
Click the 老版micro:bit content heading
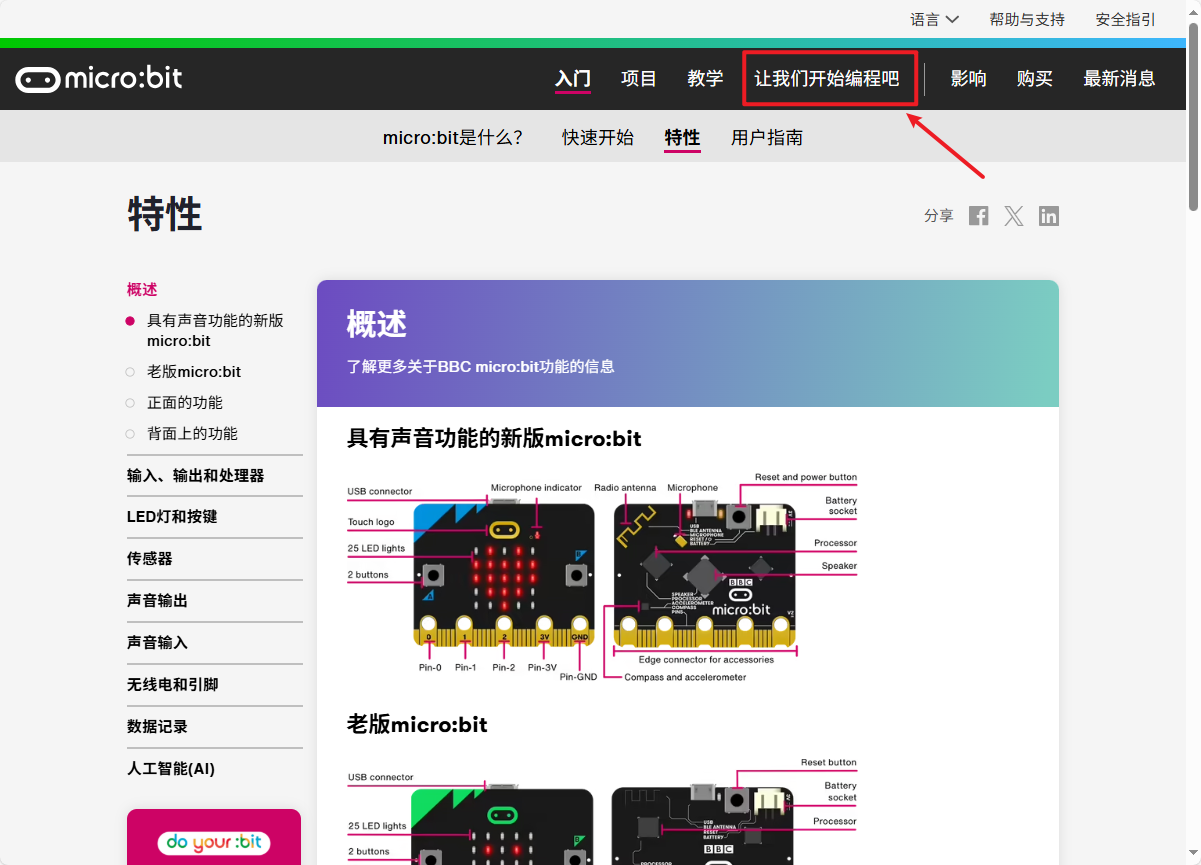pyautogui.click(x=417, y=724)
